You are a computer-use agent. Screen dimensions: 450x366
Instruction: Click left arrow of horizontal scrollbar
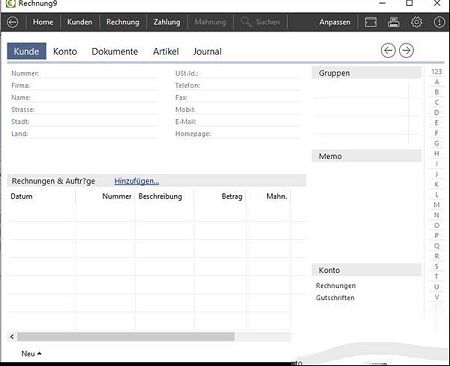[12, 337]
